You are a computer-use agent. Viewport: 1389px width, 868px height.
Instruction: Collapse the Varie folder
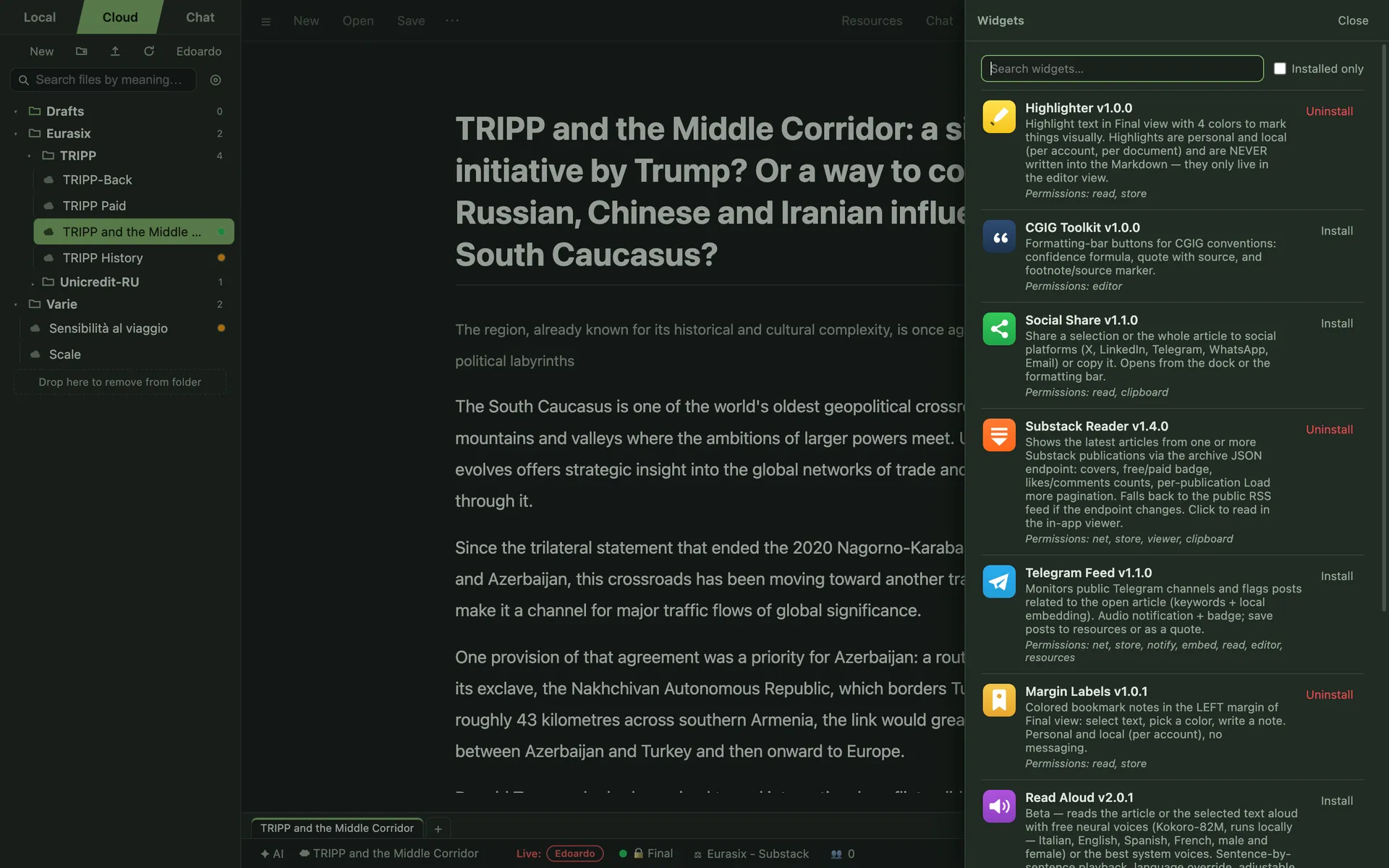click(16, 305)
